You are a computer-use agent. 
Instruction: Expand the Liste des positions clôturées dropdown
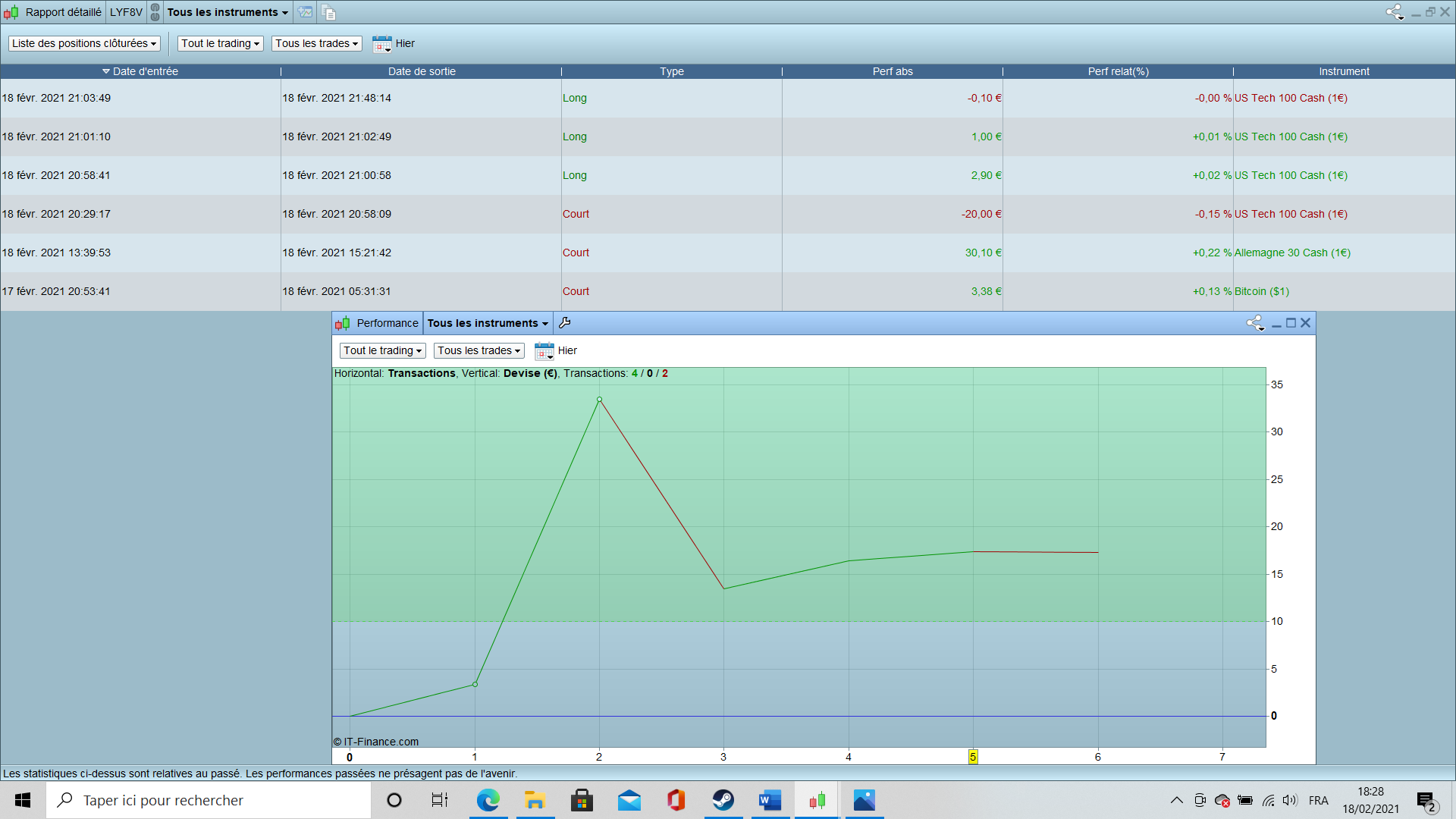point(84,44)
